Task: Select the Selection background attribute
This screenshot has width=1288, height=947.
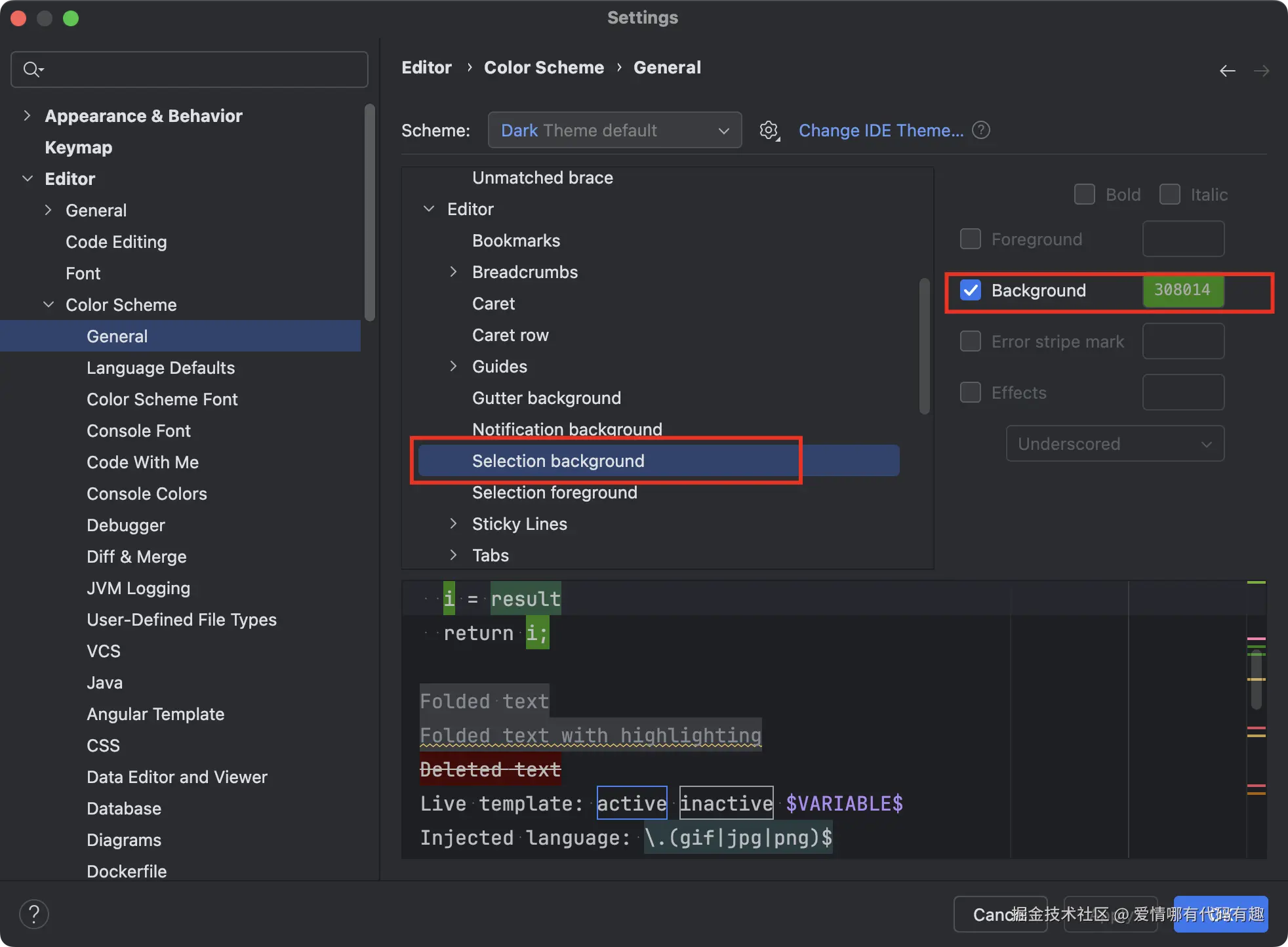Action: [658, 461]
